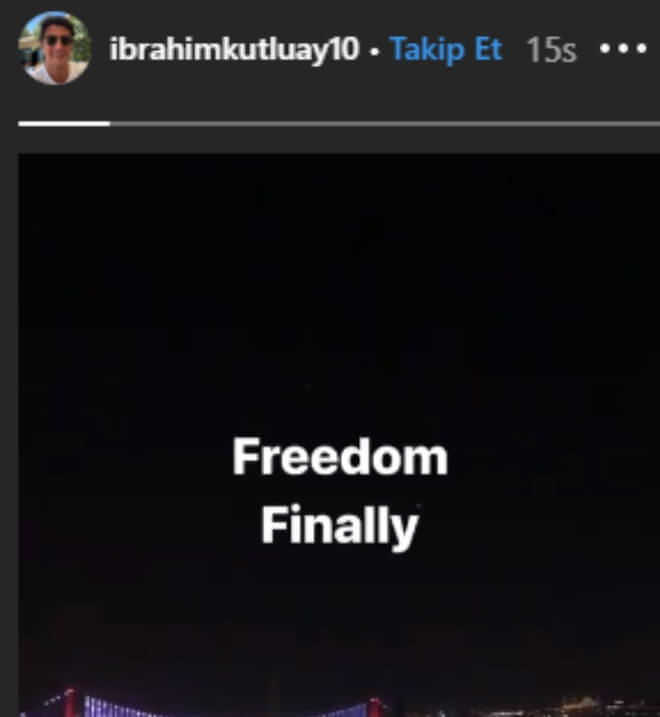Click the blank header above the progress bar
This screenshot has width=660, height=717.
pos(339,103)
